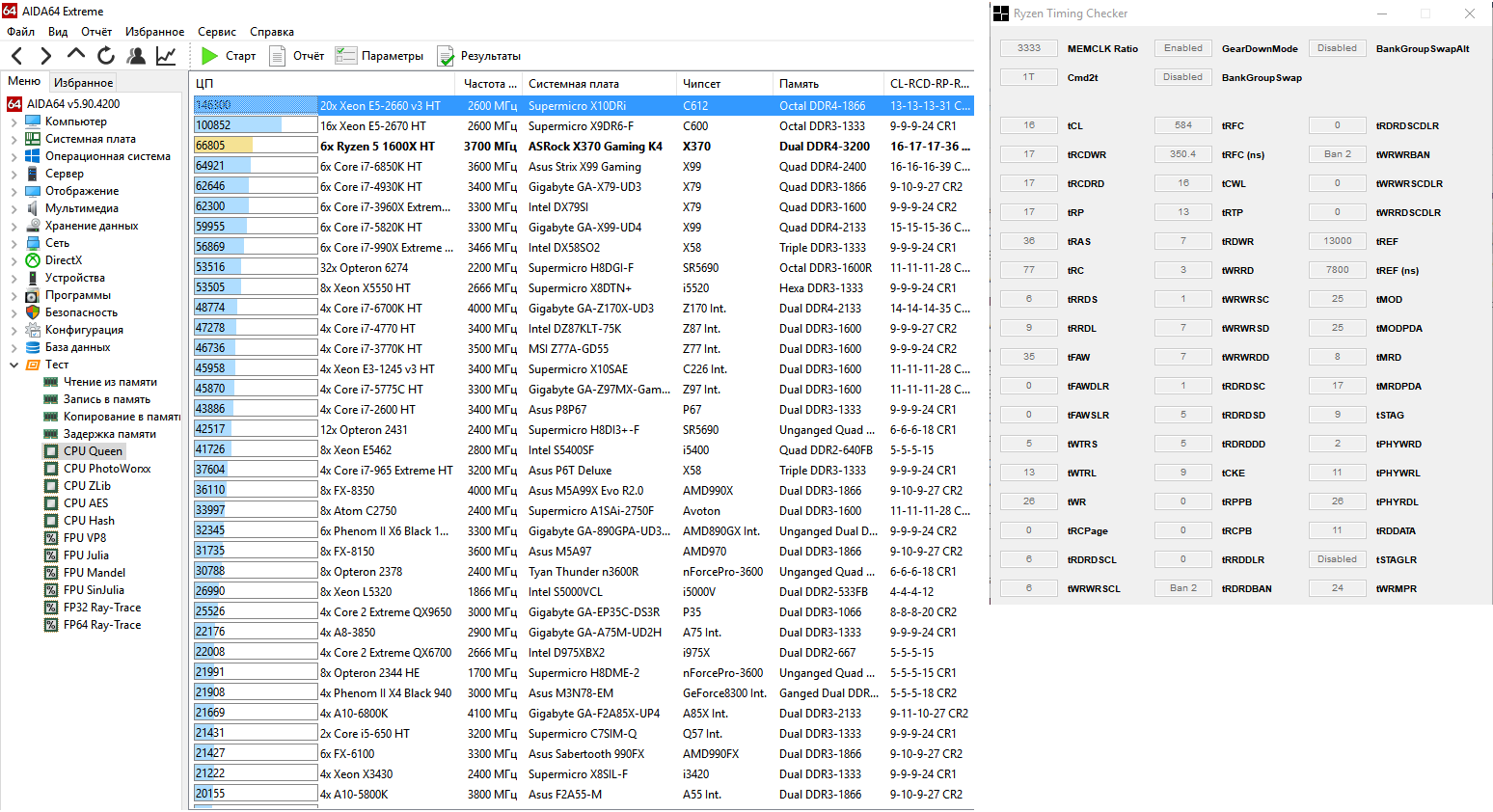This screenshot has width=1493, height=812.
Task: Select the Устройства devices icon
Action: pyautogui.click(x=33, y=278)
